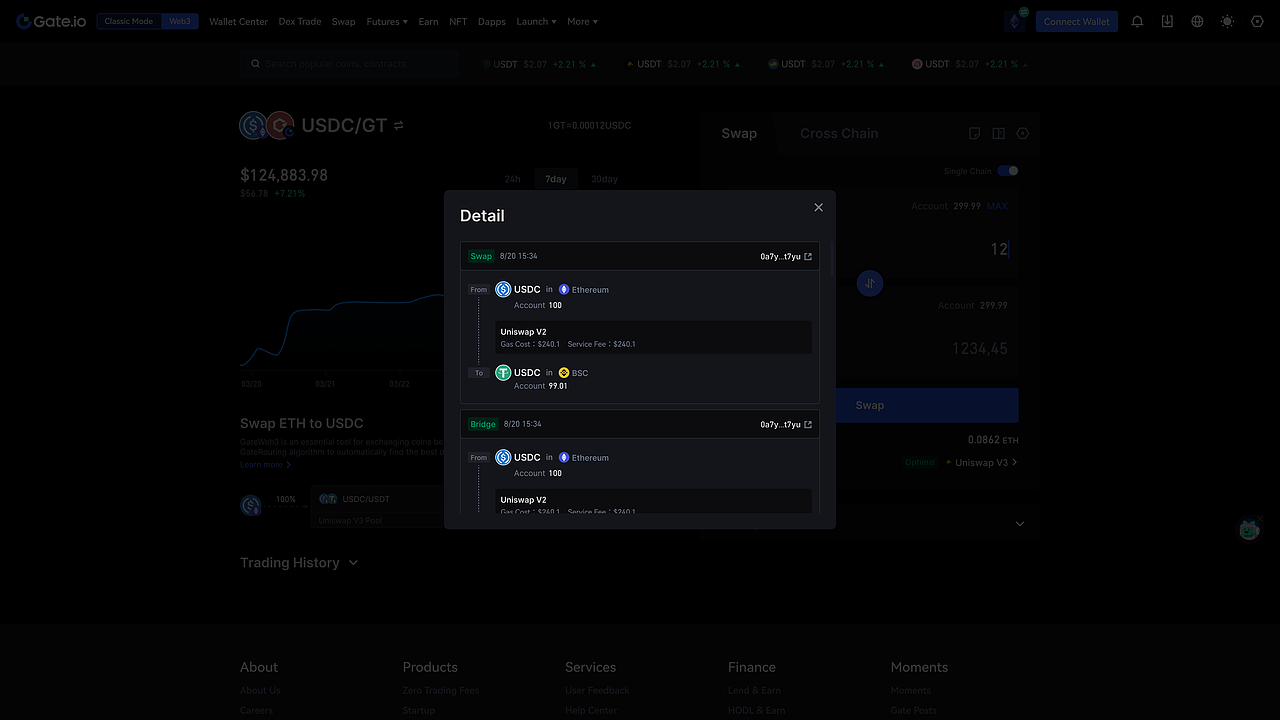Image resolution: width=1280 pixels, height=720 pixels.
Task: Switch to Web3 mode
Action: tap(179, 21)
